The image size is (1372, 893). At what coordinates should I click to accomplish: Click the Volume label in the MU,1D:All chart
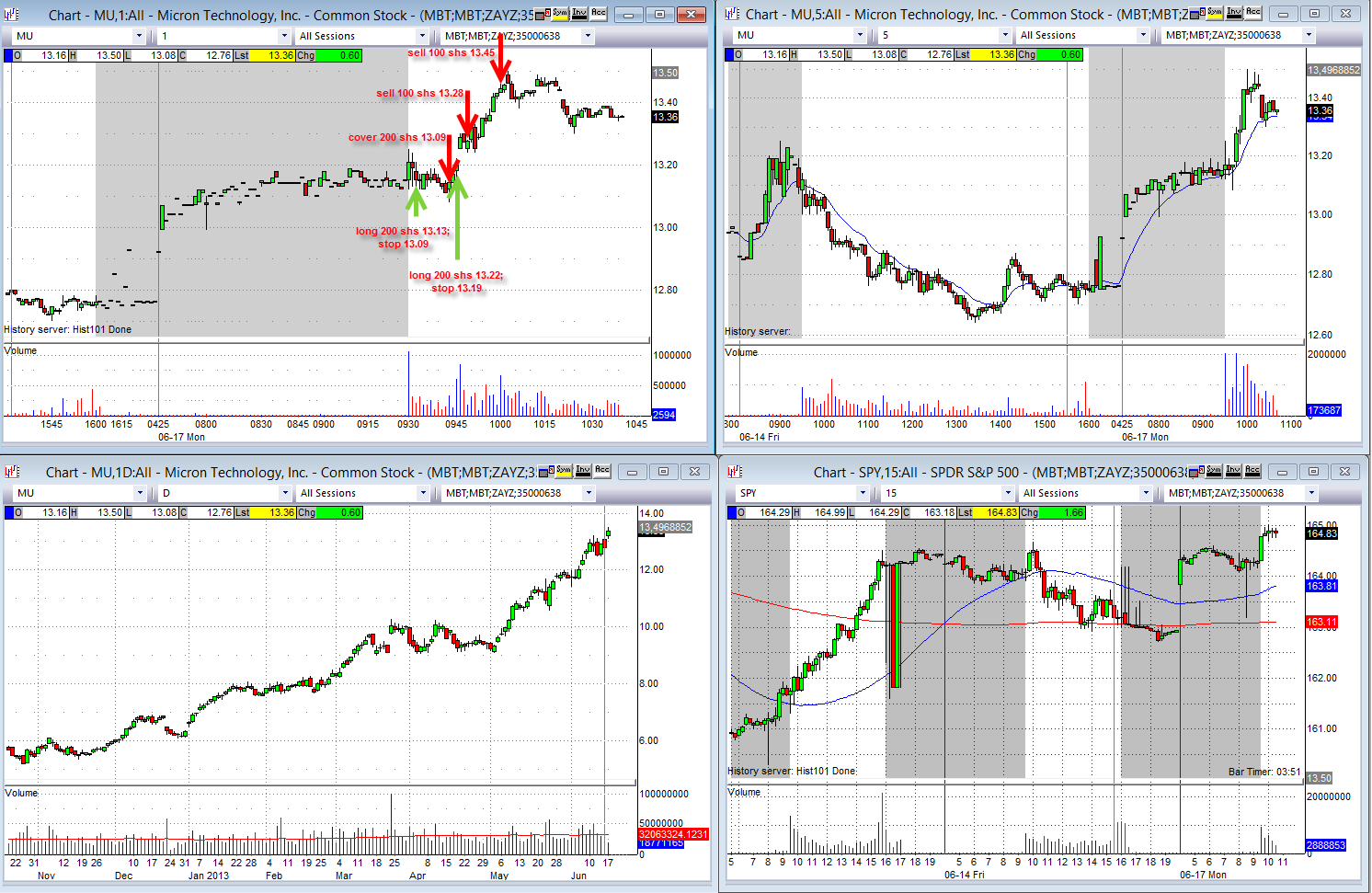coord(21,793)
